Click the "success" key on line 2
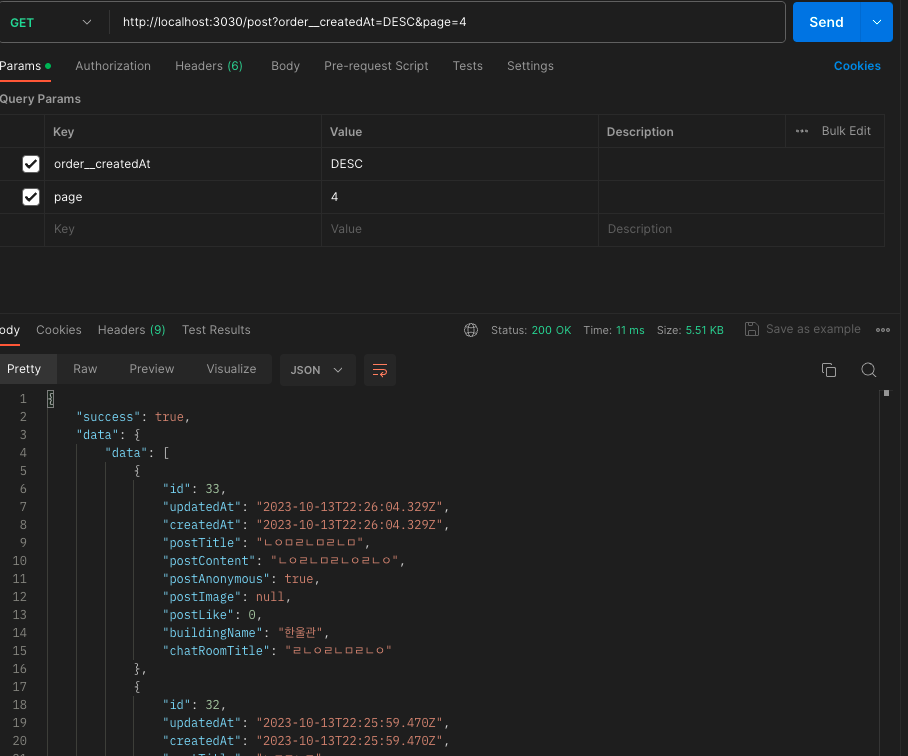The image size is (908, 756). pyautogui.click(x=108, y=417)
